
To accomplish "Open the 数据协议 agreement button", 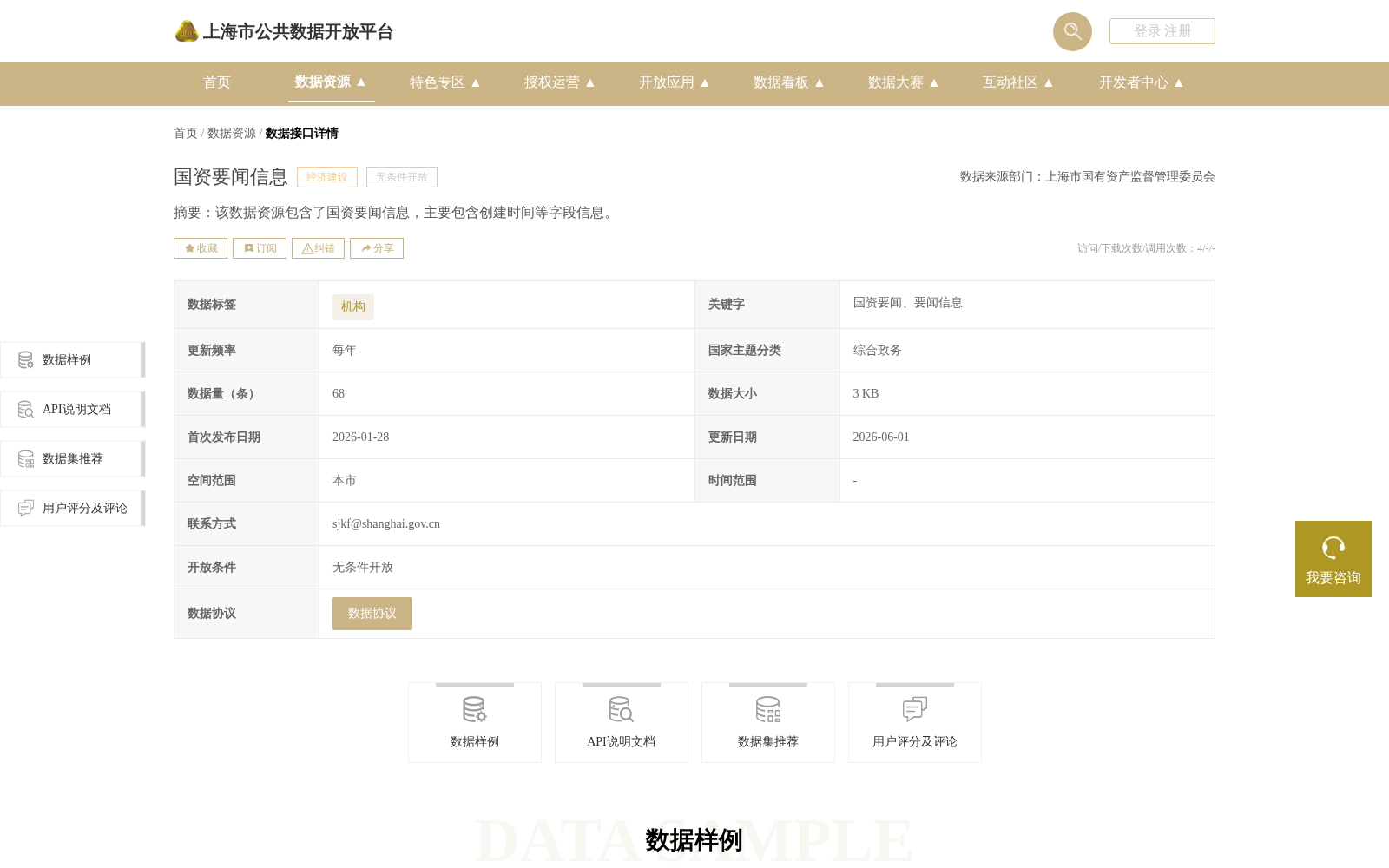I will click(x=372, y=614).
